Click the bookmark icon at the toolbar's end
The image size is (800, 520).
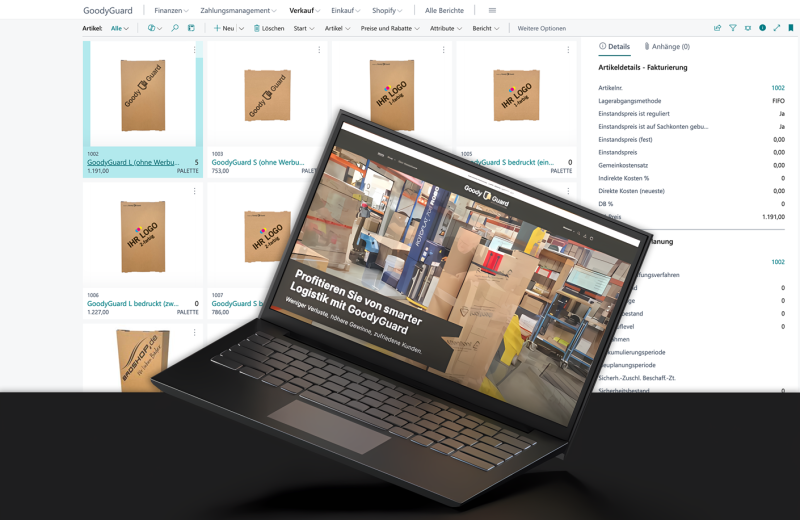click(x=791, y=28)
